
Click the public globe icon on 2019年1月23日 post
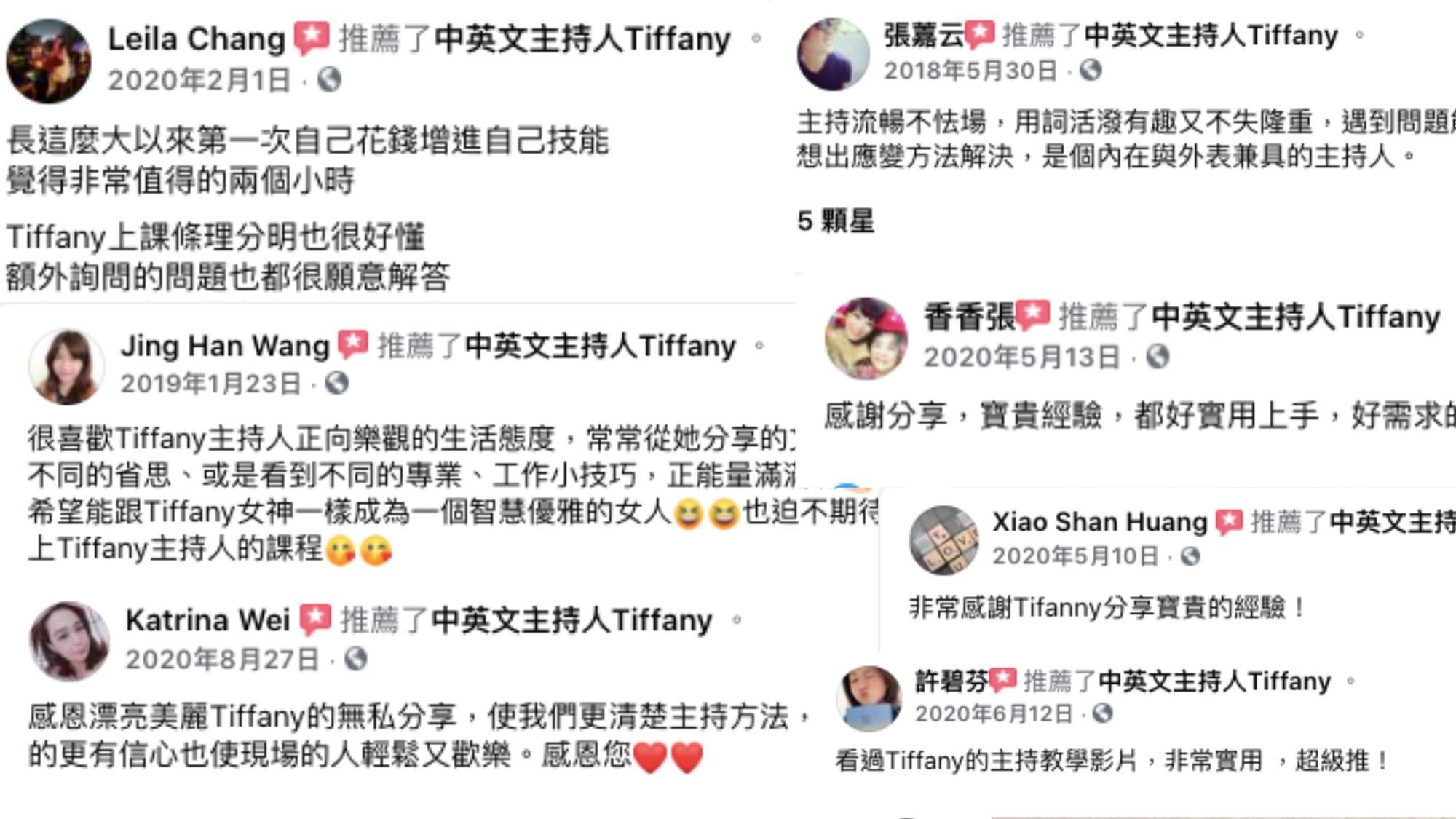(336, 383)
